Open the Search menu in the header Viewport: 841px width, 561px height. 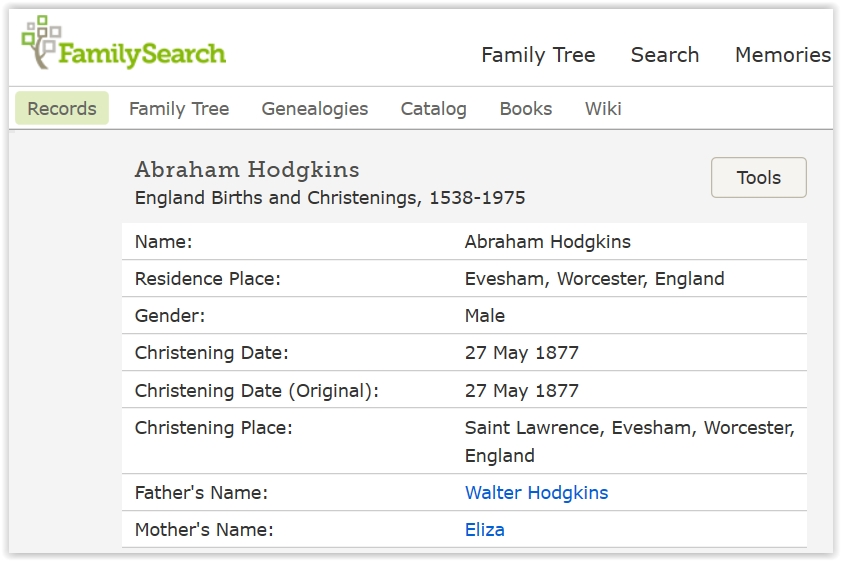(x=665, y=55)
